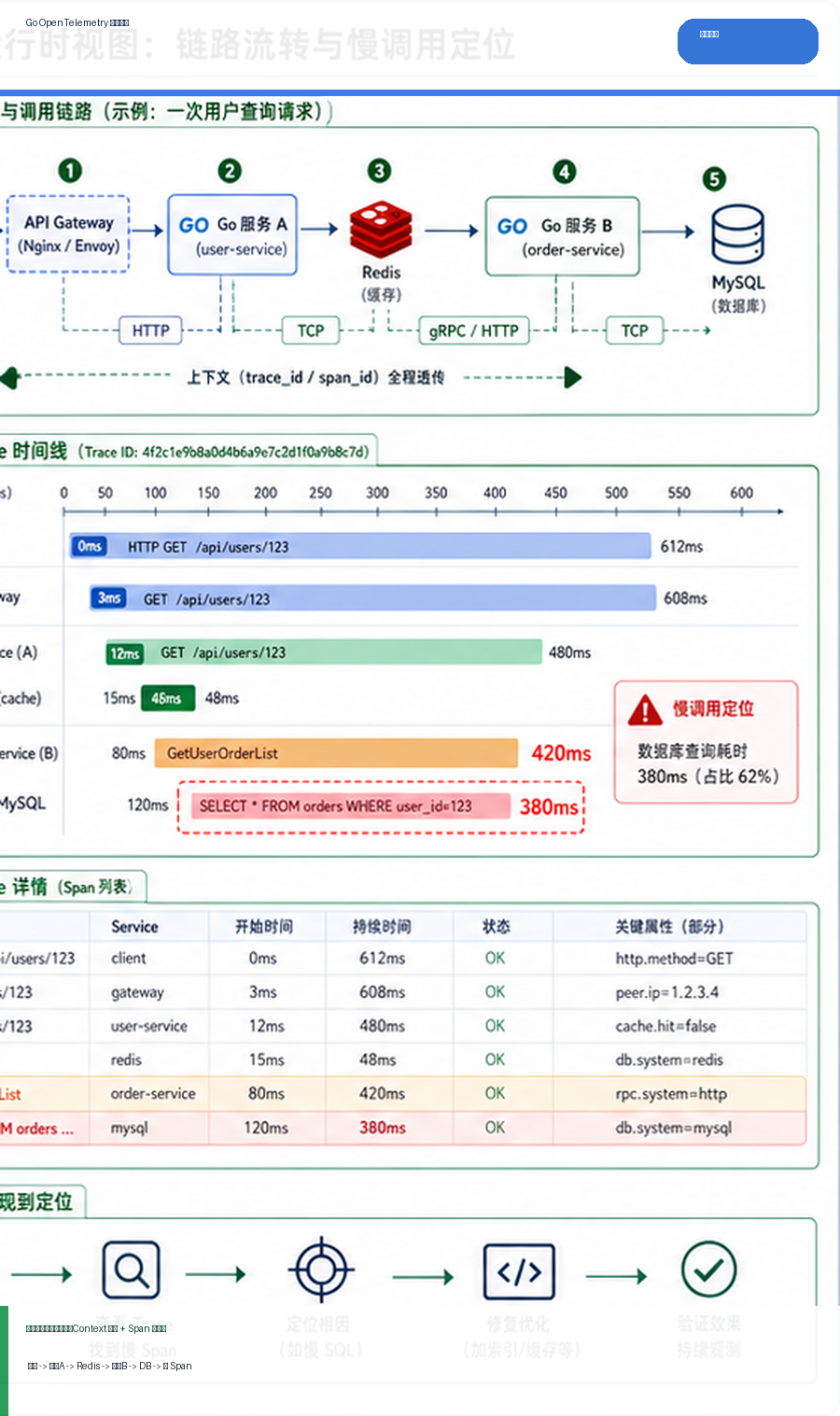Click the trace_id / span_id context propagation text

coord(315,377)
